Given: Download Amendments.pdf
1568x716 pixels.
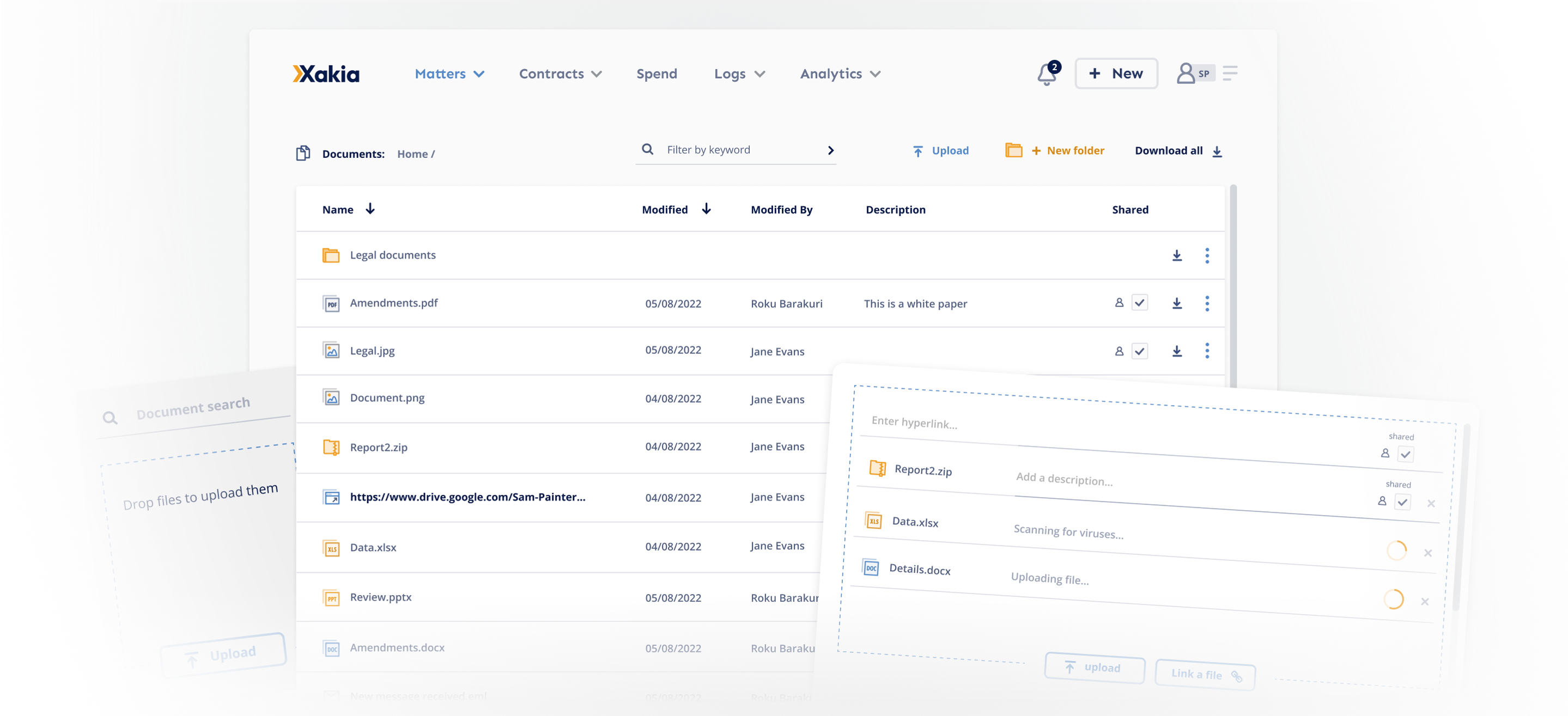Looking at the screenshot, I should point(1177,303).
